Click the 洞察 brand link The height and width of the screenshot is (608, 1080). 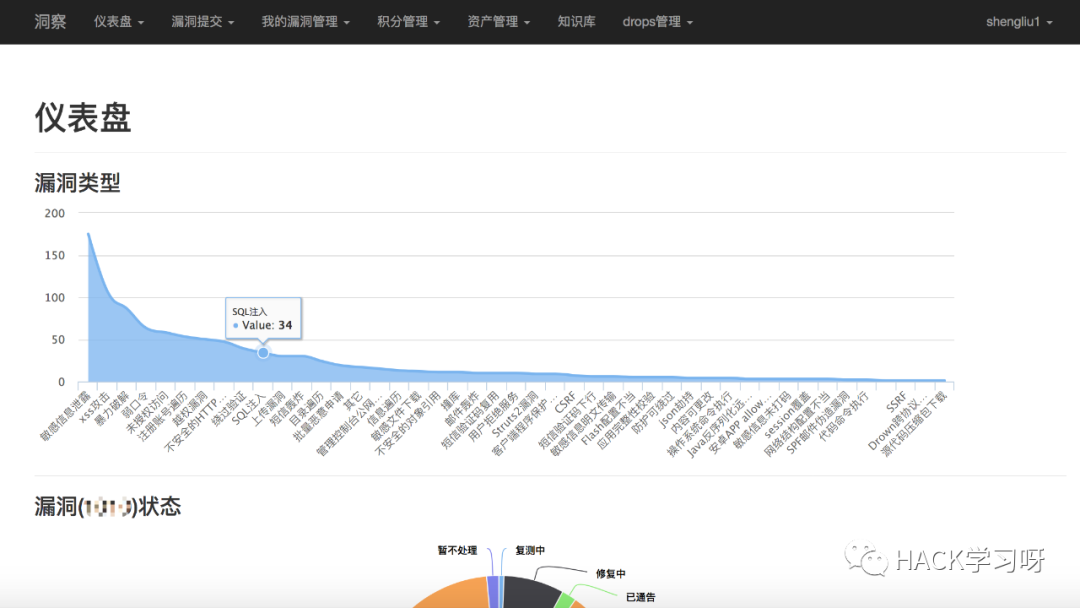coord(50,22)
